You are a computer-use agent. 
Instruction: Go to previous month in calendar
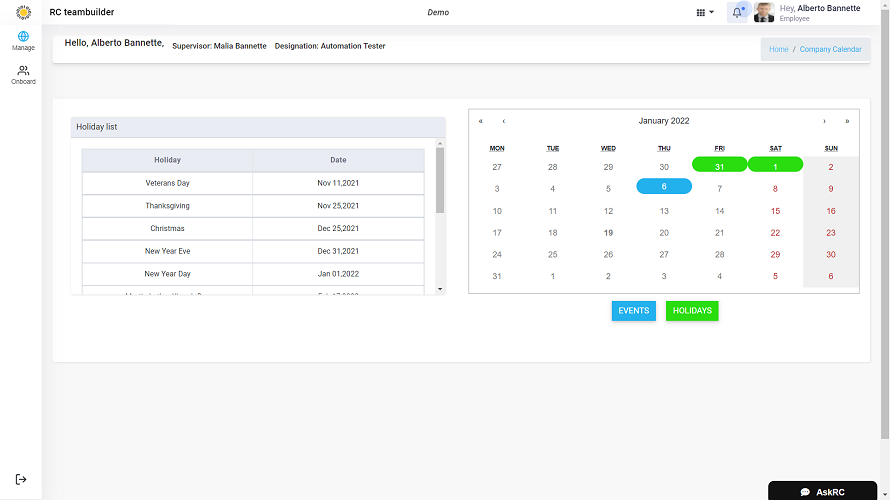coord(503,121)
